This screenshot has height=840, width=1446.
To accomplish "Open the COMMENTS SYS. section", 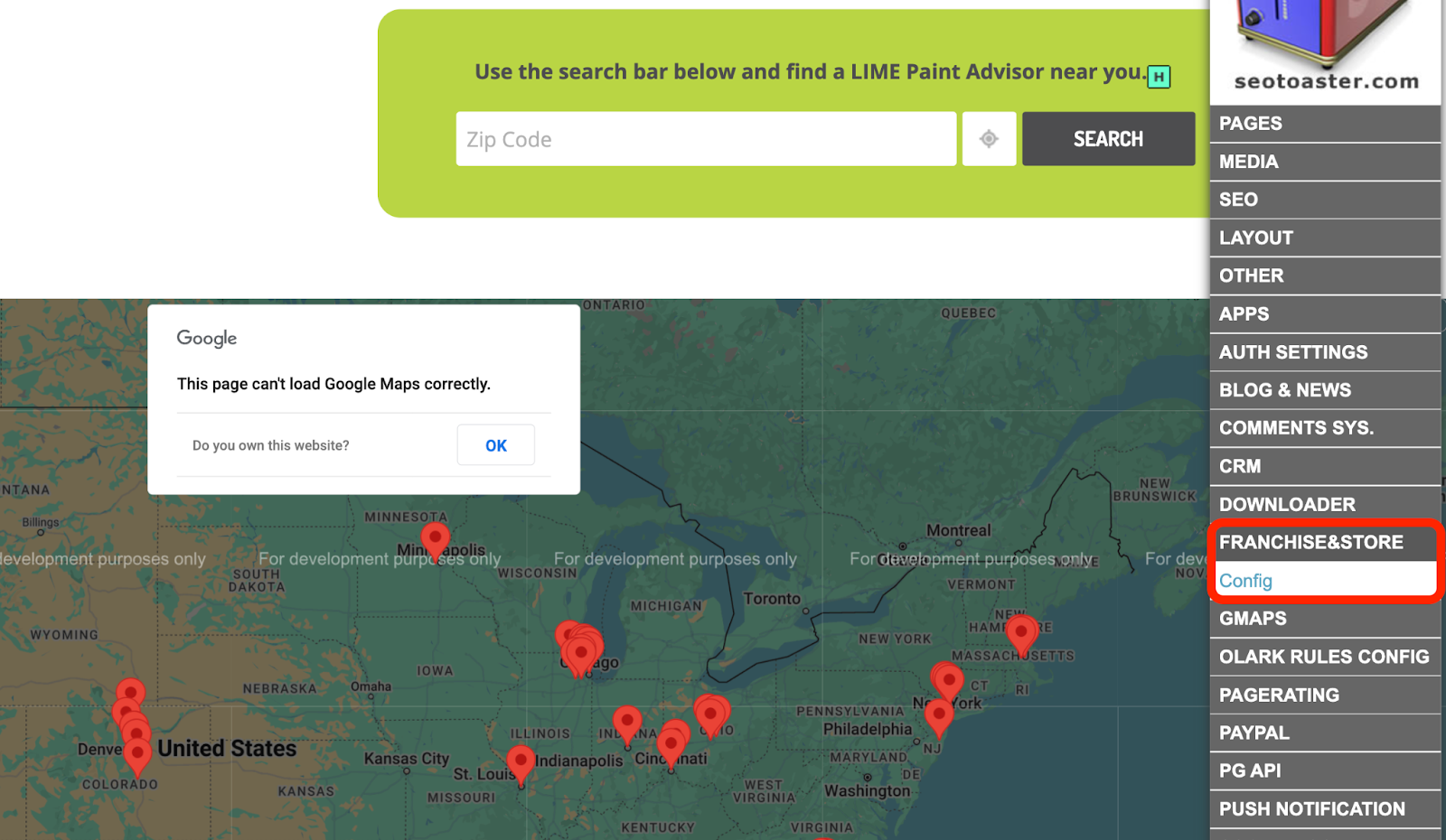I will (x=1325, y=428).
